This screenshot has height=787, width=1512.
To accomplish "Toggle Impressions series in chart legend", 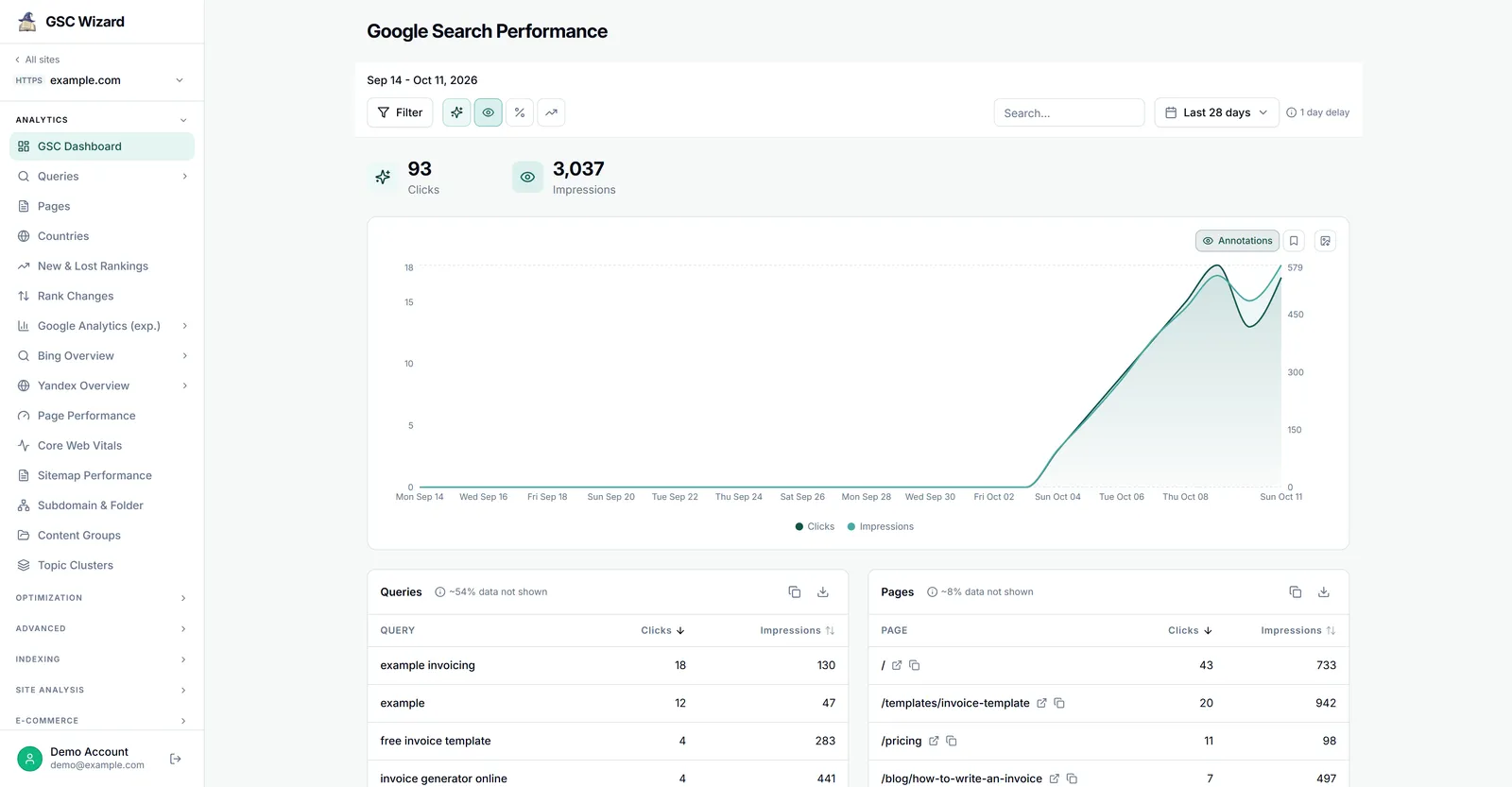I will [881, 526].
